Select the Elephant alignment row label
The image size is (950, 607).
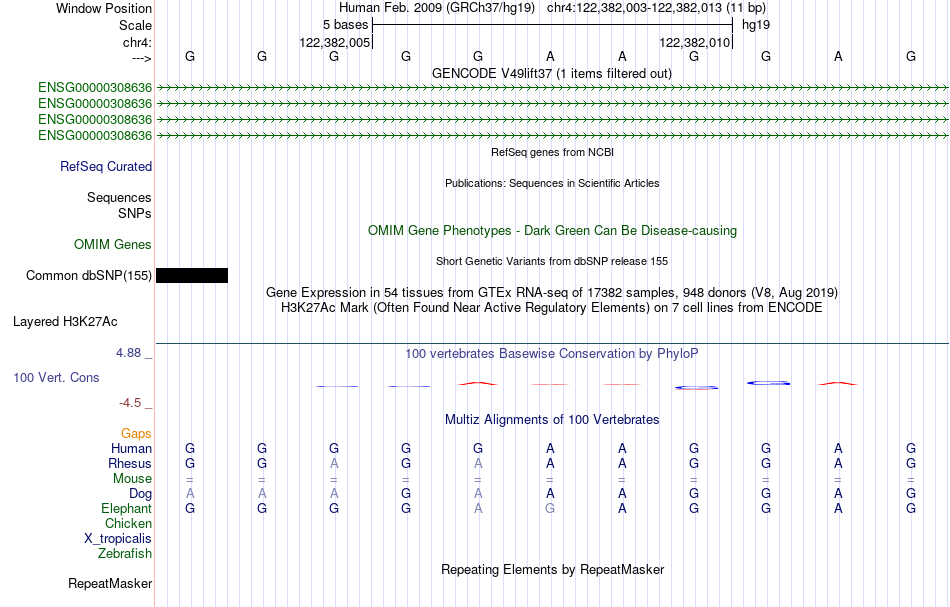127,508
